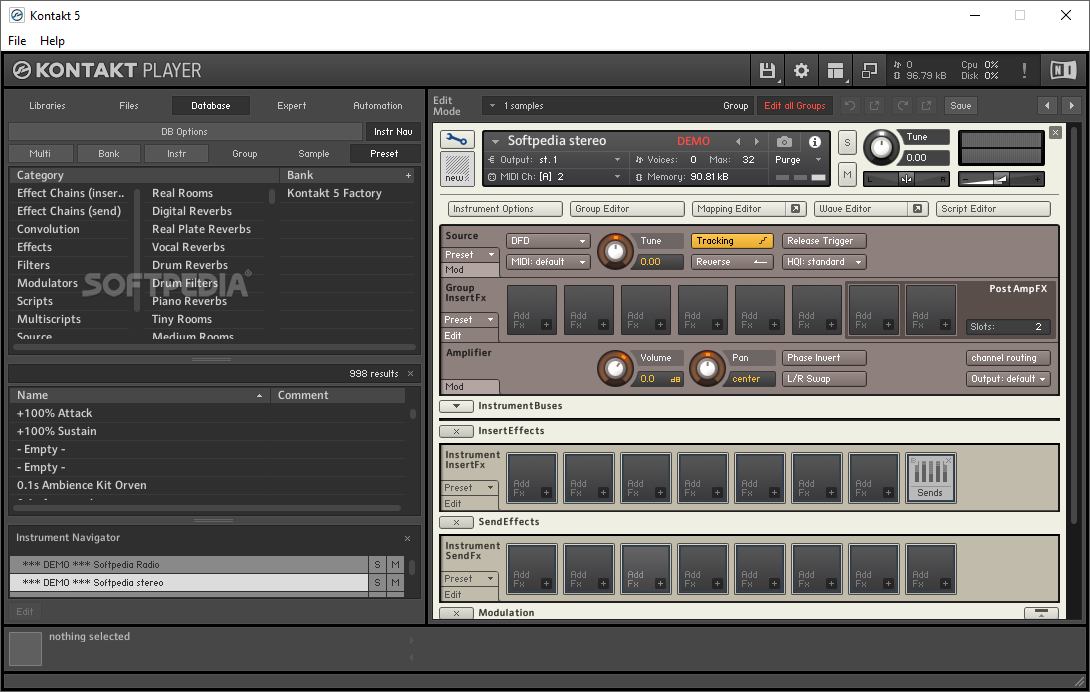Add Fx in first Instrument SendFx slot
1090x692 pixels.
(532, 569)
